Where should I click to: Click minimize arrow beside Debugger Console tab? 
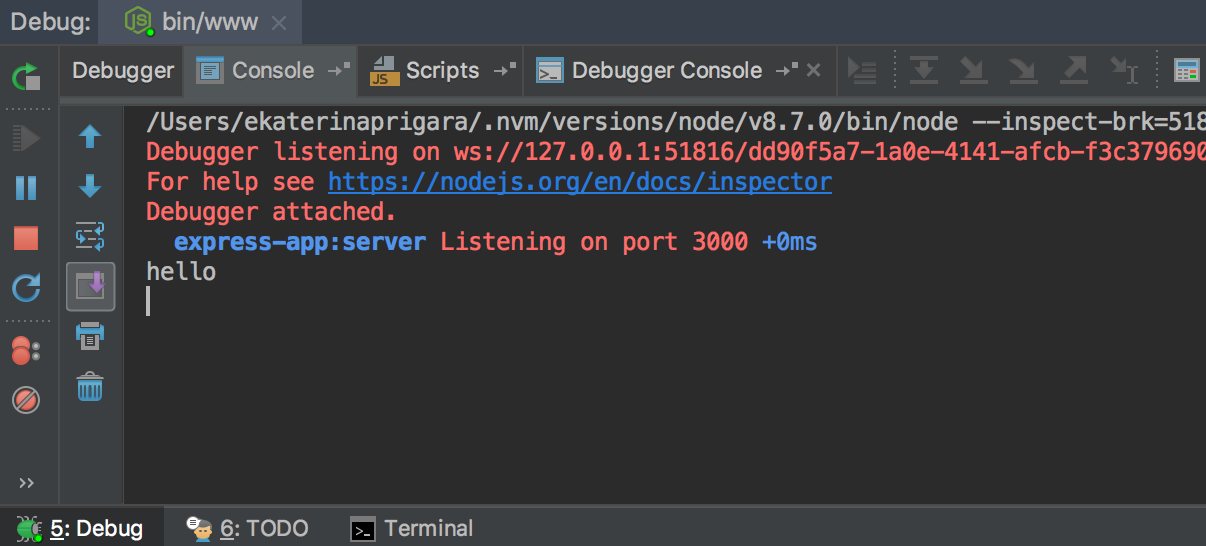pyautogui.click(x=788, y=70)
